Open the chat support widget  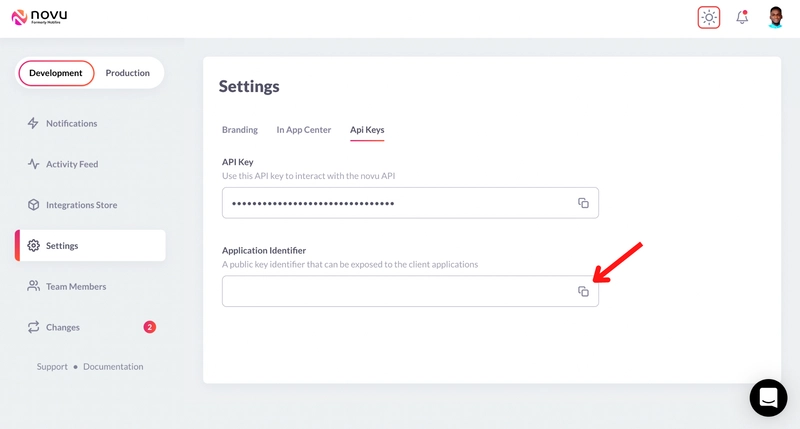pos(768,398)
